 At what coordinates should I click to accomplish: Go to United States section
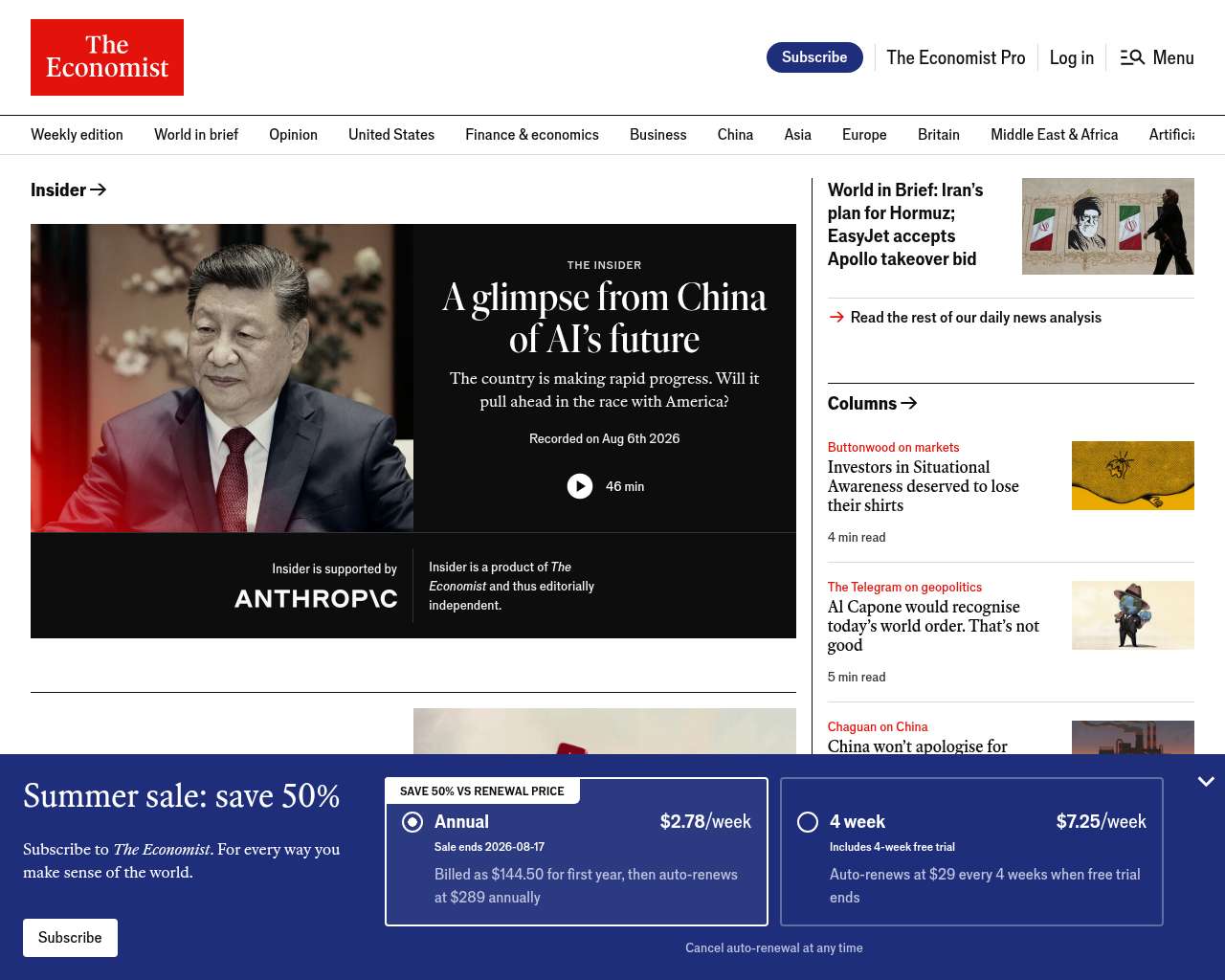point(391,135)
